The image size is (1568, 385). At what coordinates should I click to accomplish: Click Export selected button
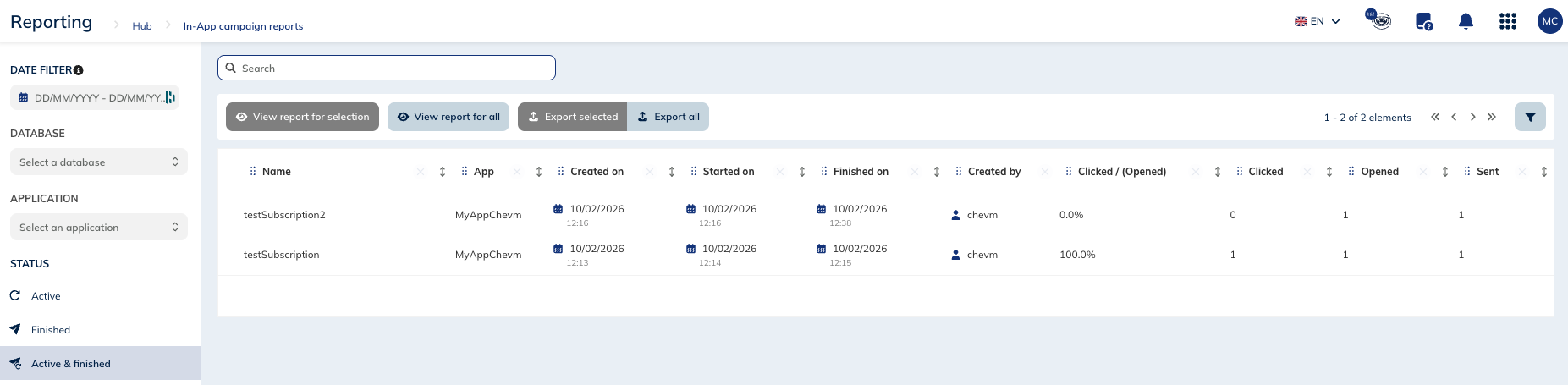[573, 117]
